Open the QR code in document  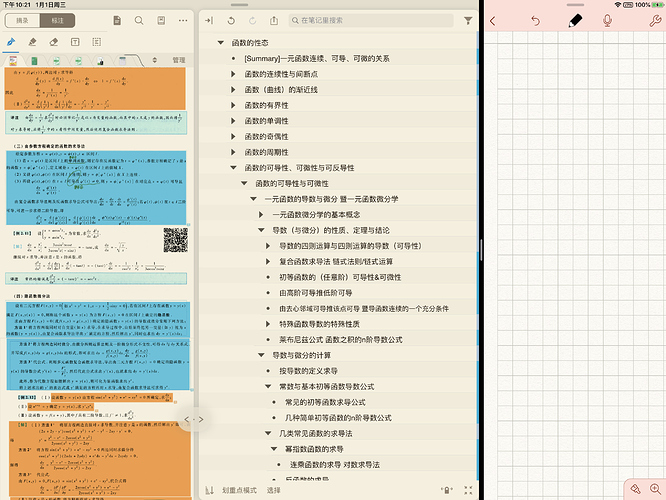(175, 240)
